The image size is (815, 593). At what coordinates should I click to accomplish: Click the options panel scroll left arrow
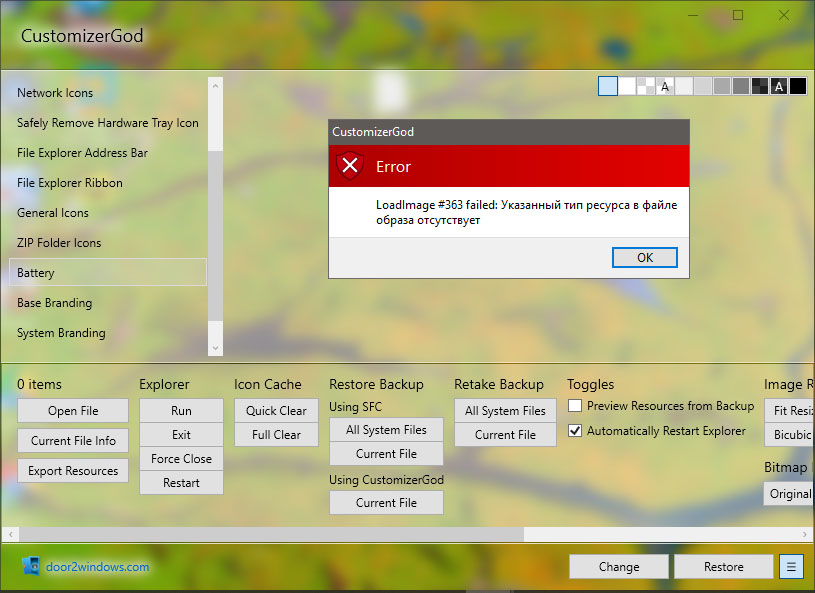(x=10, y=534)
